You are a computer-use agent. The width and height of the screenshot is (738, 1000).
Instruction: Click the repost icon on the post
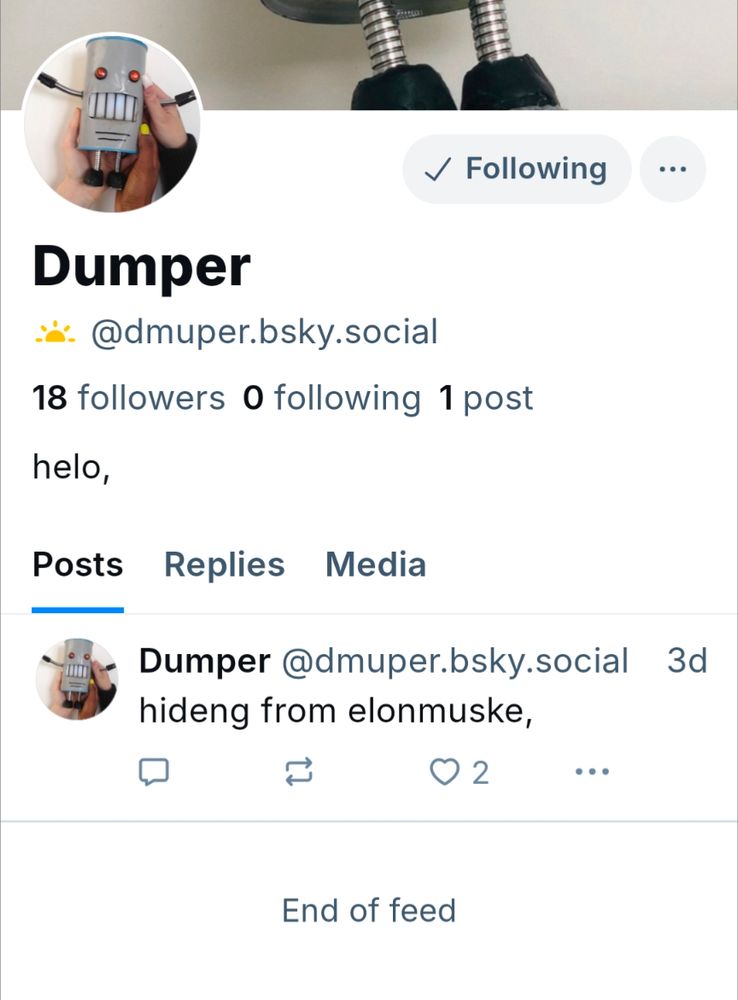pos(299,771)
